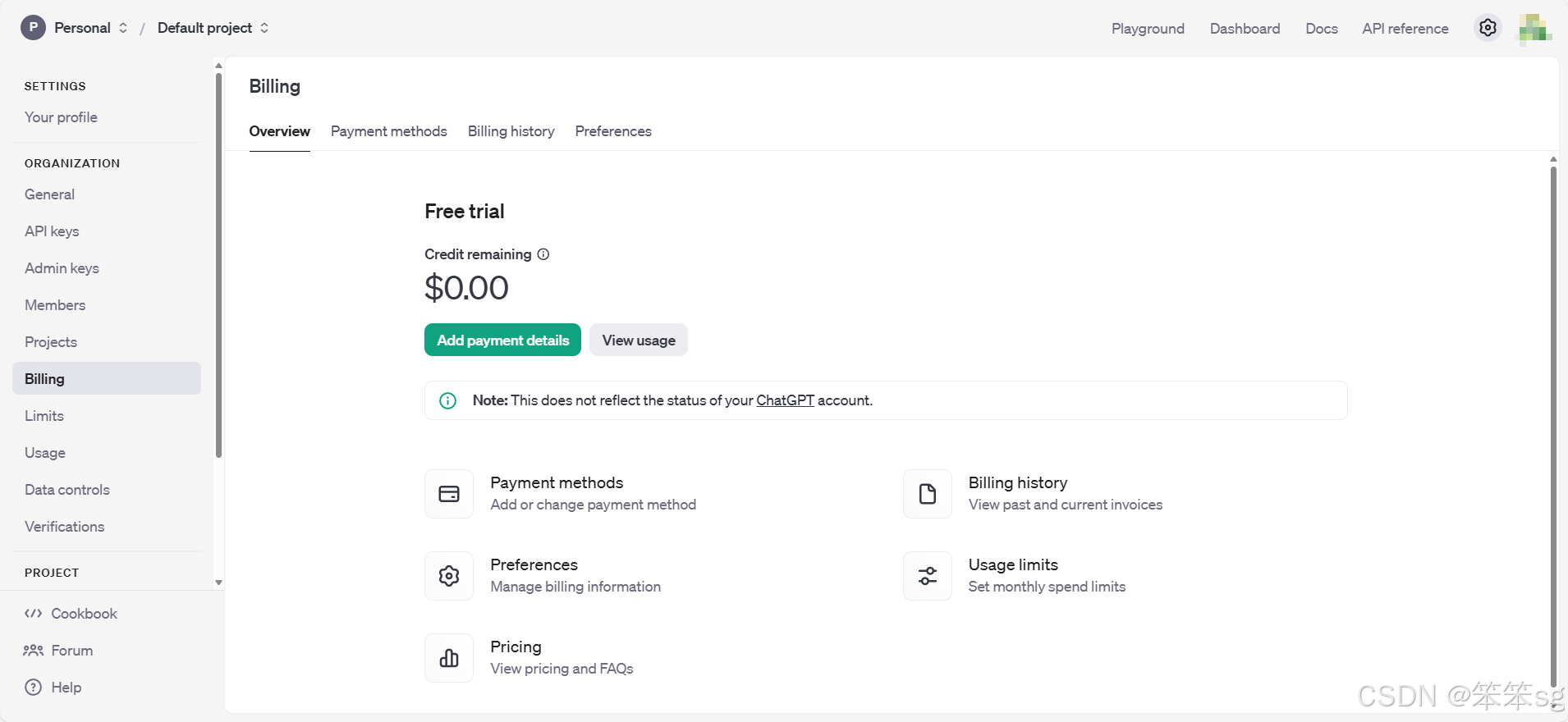This screenshot has height=722, width=1568.
Task: Follow the ChatGPT link in the note
Action: tap(785, 400)
